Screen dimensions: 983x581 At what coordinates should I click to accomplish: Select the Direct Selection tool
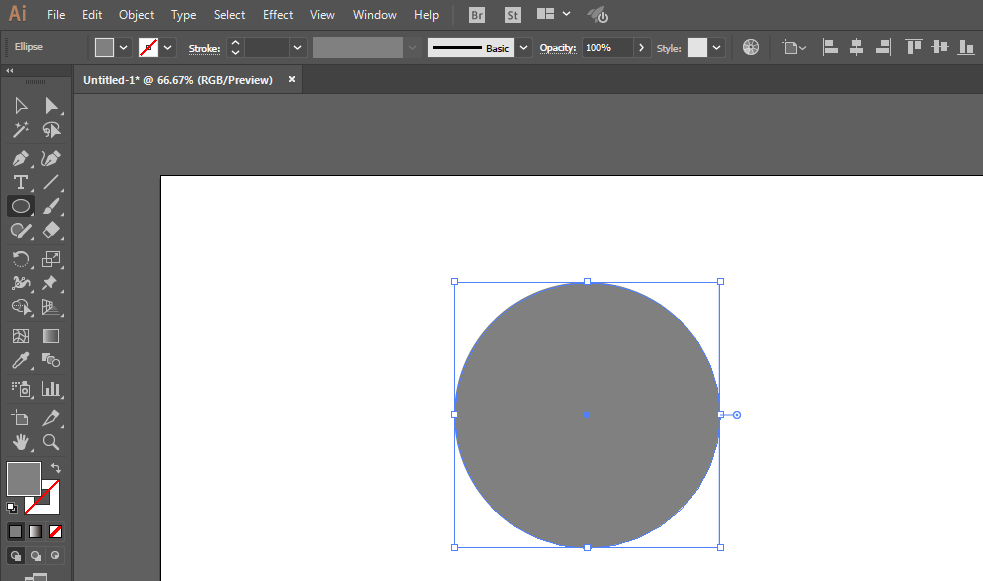(x=51, y=105)
